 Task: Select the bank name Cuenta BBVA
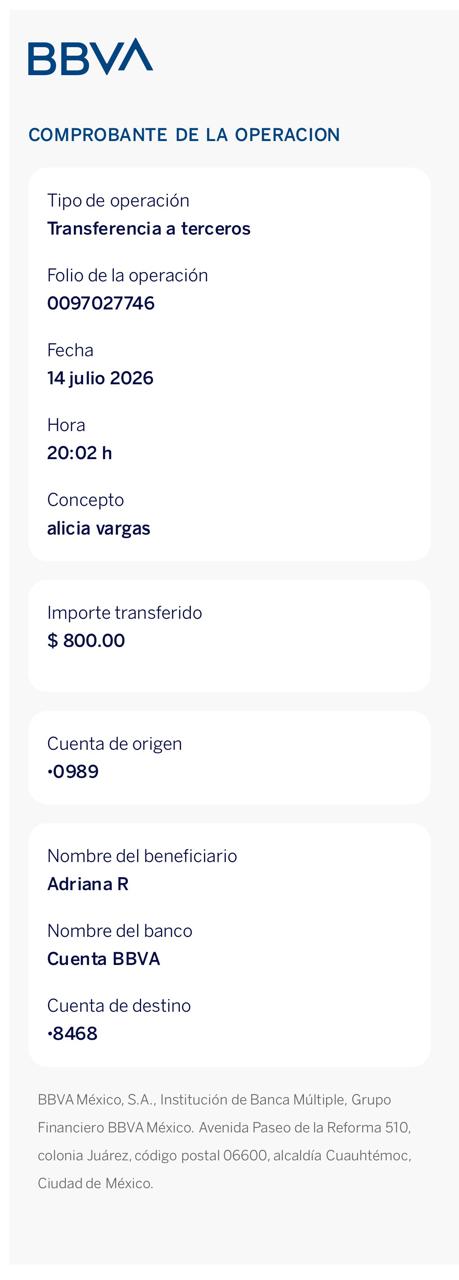coord(104,959)
